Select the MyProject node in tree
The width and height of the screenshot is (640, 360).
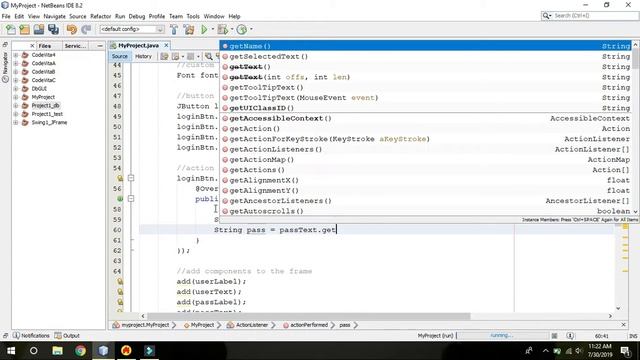[x=43, y=97]
